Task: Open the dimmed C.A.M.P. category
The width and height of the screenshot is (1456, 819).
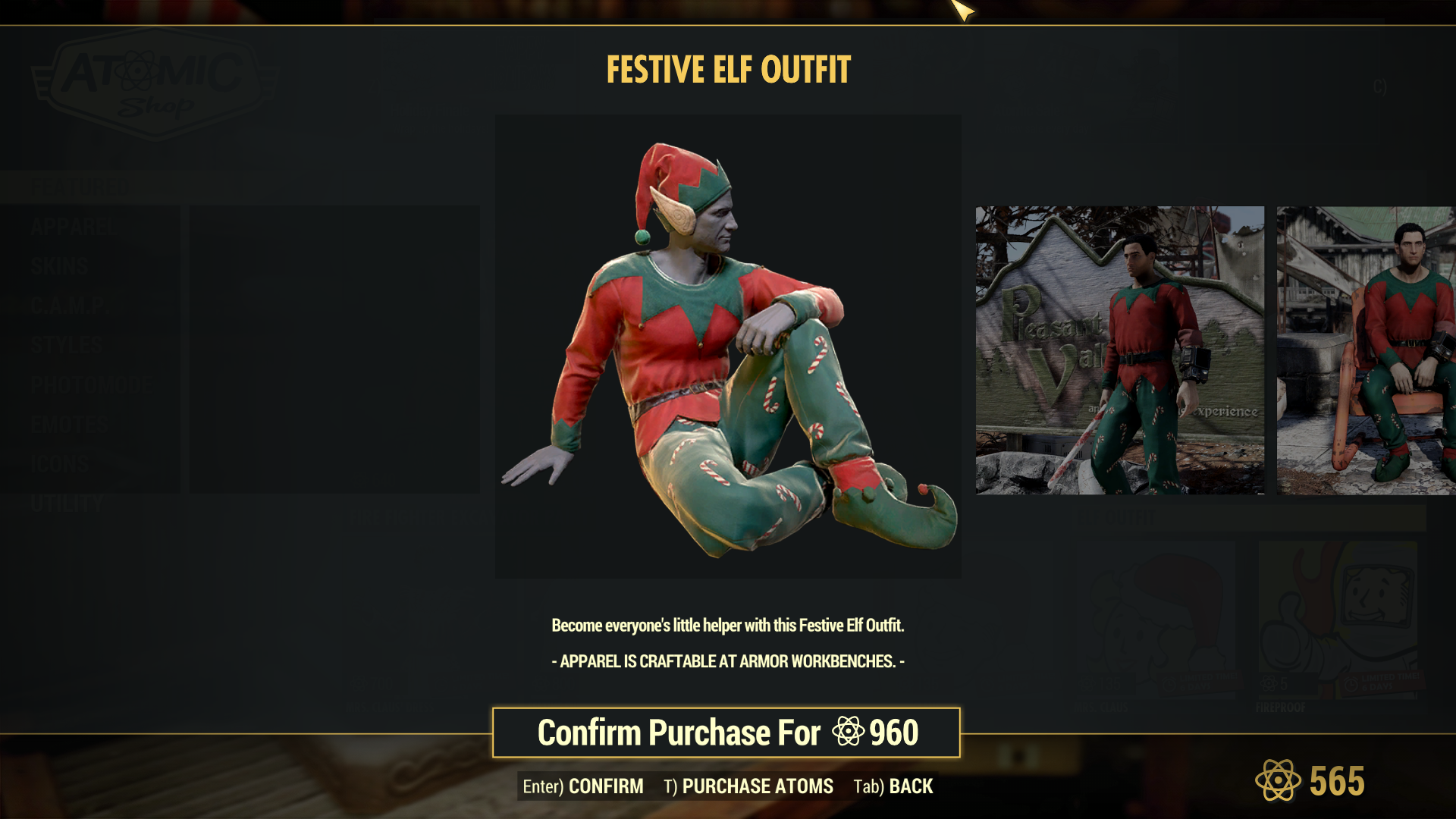Action: [x=70, y=306]
